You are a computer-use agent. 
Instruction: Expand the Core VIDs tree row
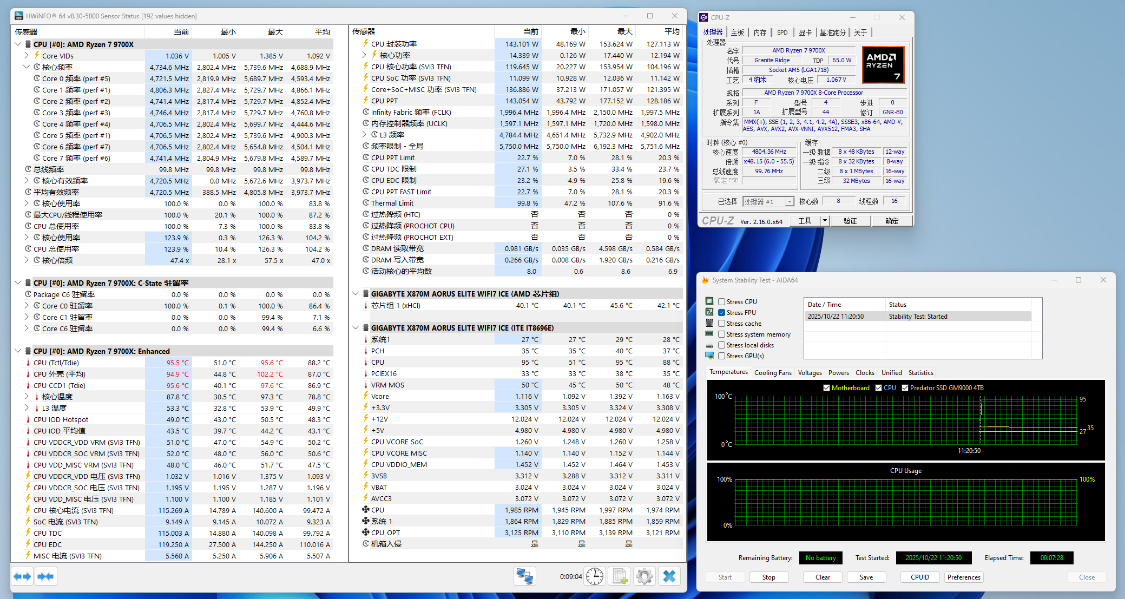point(27,55)
